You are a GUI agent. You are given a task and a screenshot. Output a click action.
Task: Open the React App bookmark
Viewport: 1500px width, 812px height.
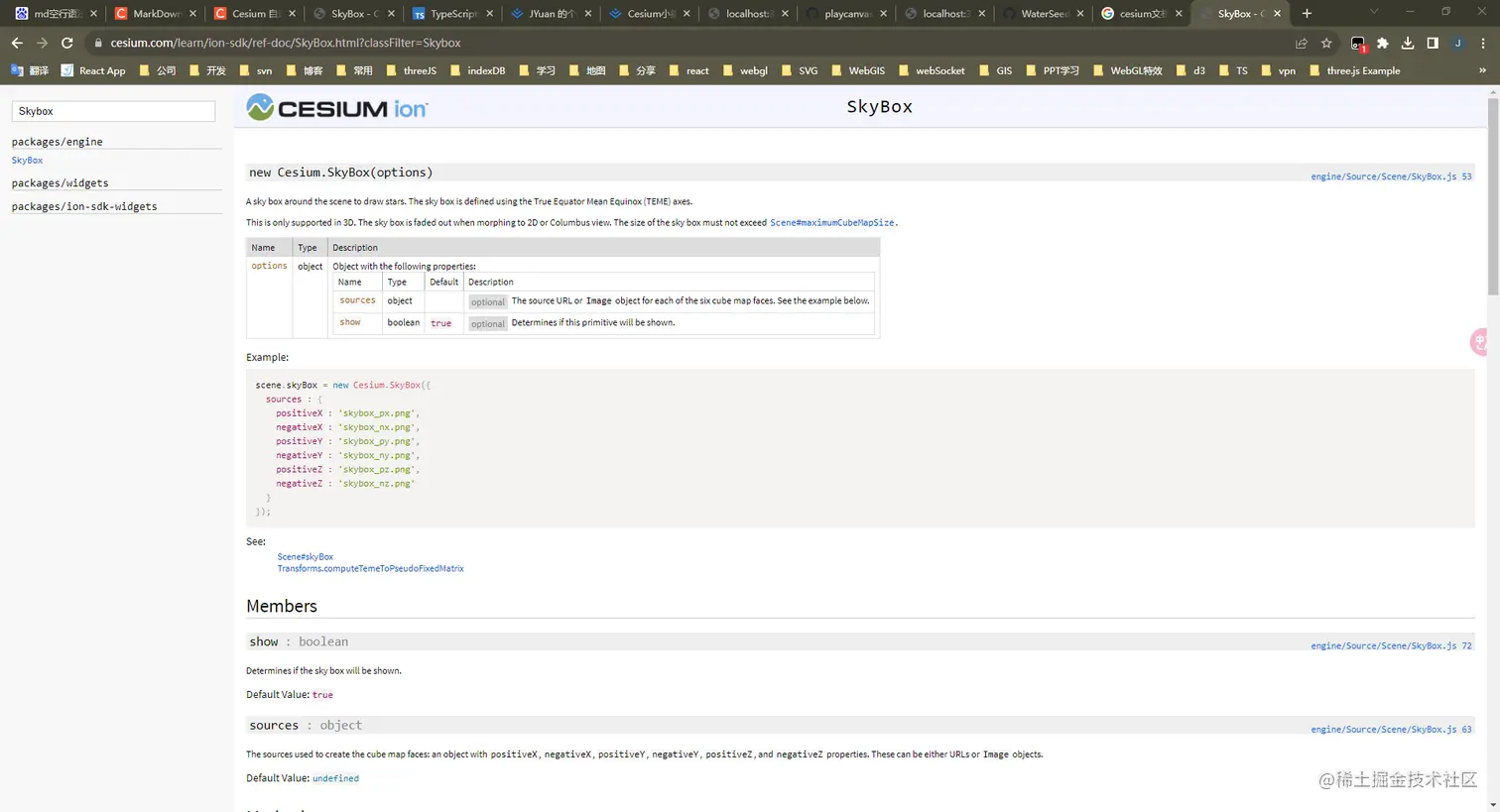(93, 70)
